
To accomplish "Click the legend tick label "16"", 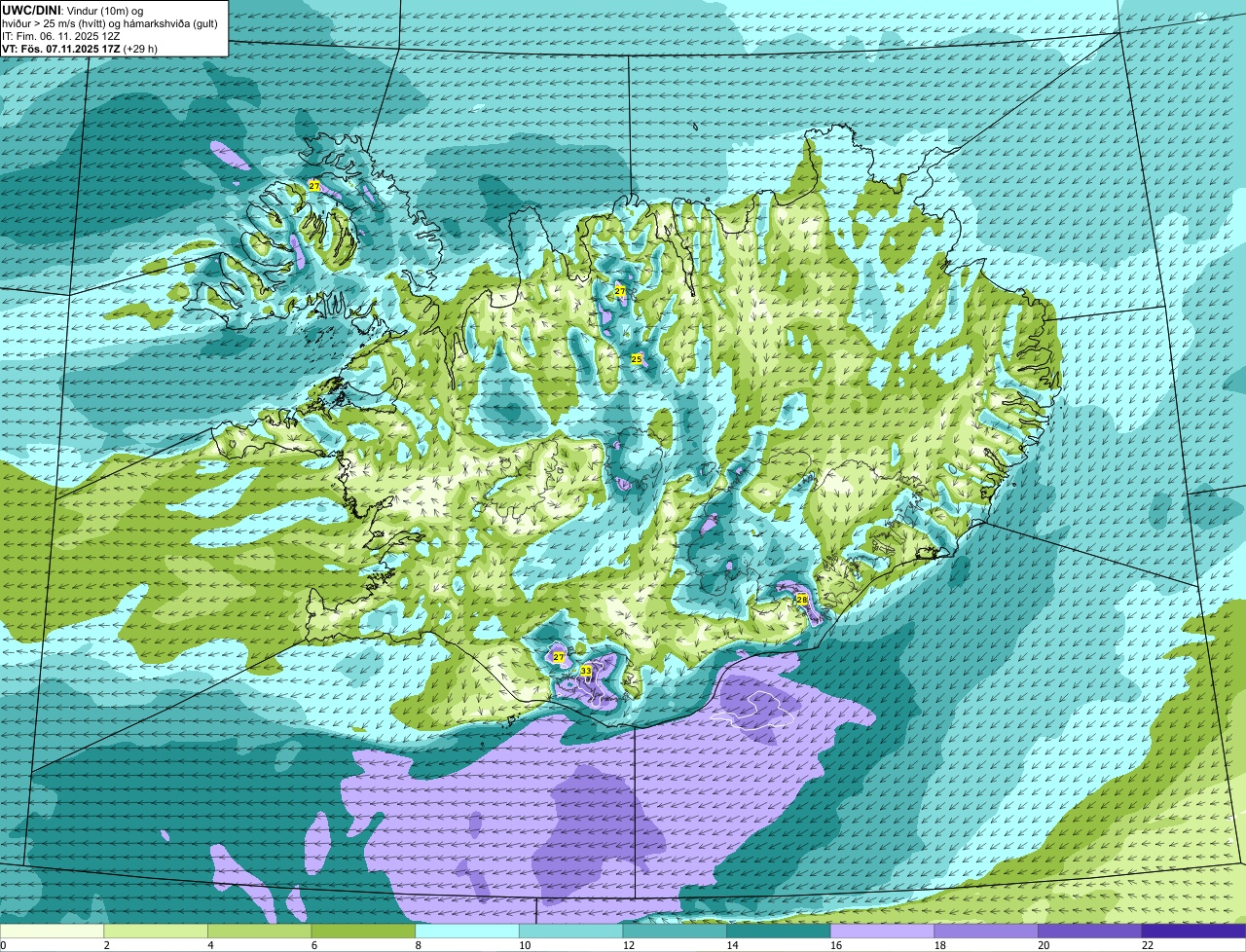I will (835, 945).
